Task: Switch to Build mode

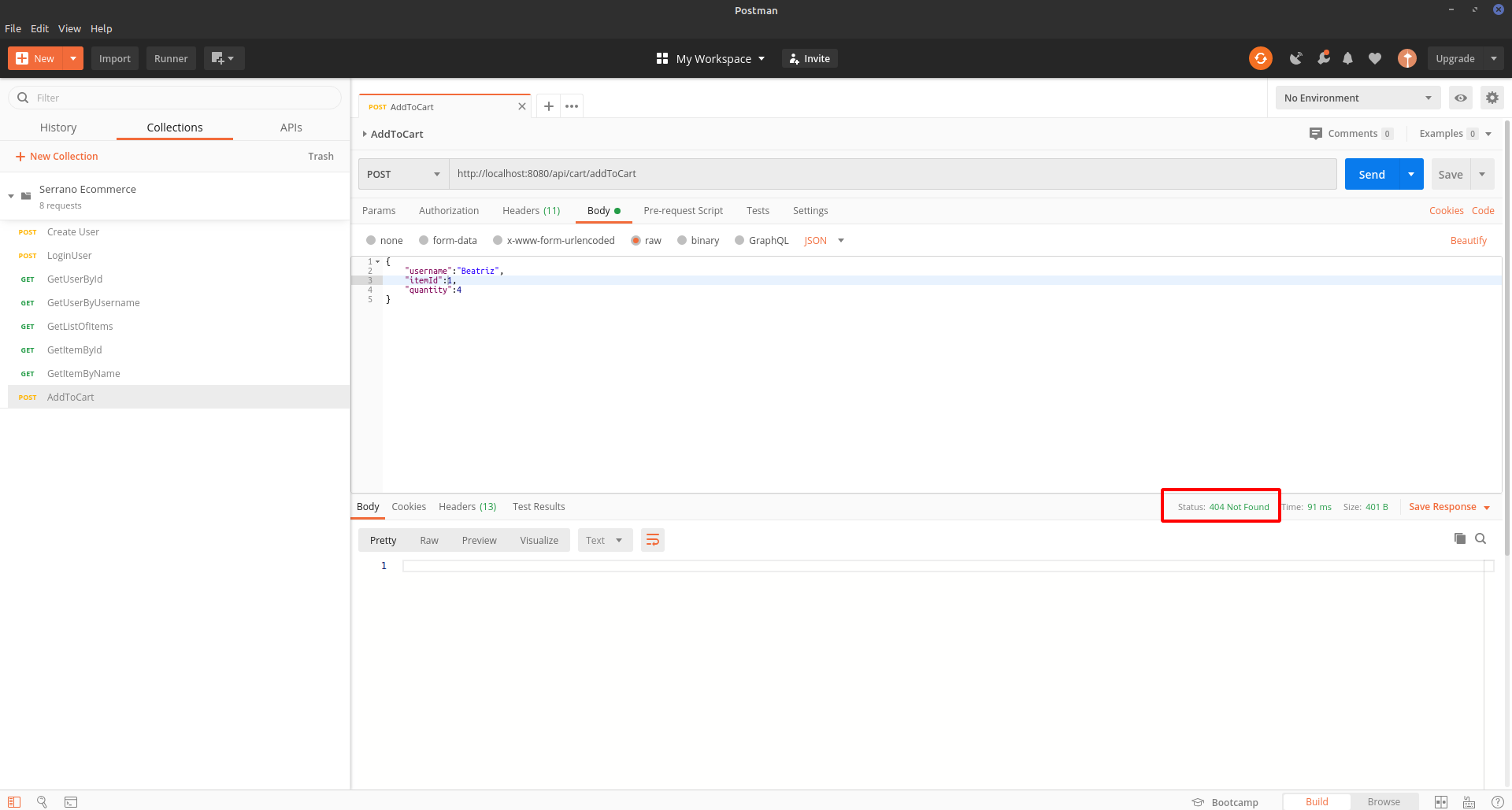Action: (x=1317, y=802)
